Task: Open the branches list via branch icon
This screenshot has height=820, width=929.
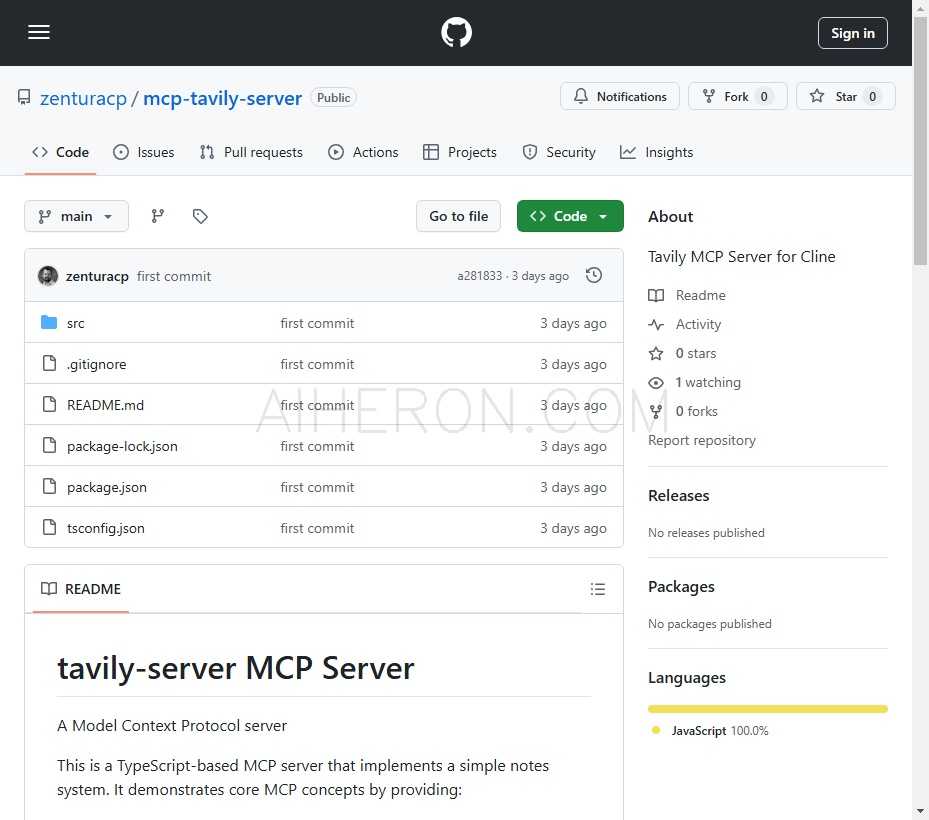Action: (x=157, y=215)
